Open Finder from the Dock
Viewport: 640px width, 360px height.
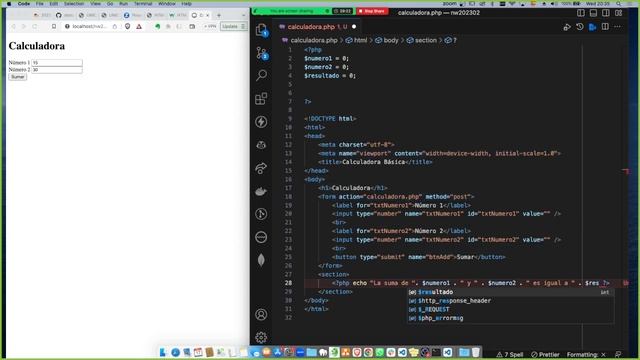click(164, 352)
